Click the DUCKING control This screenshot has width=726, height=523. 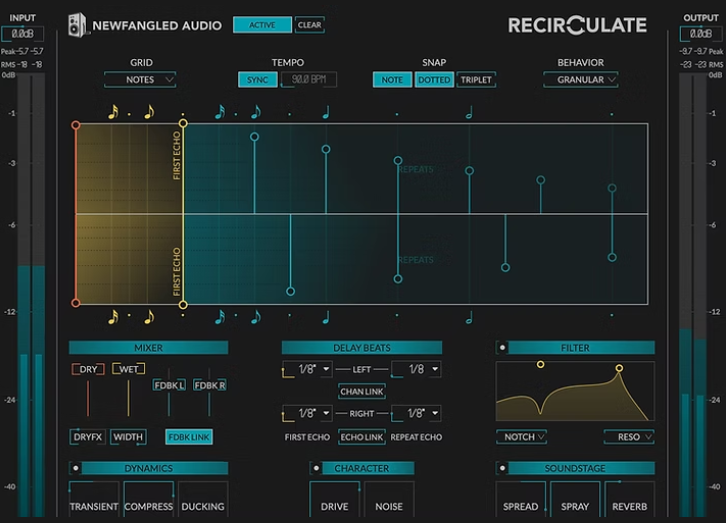[203, 500]
